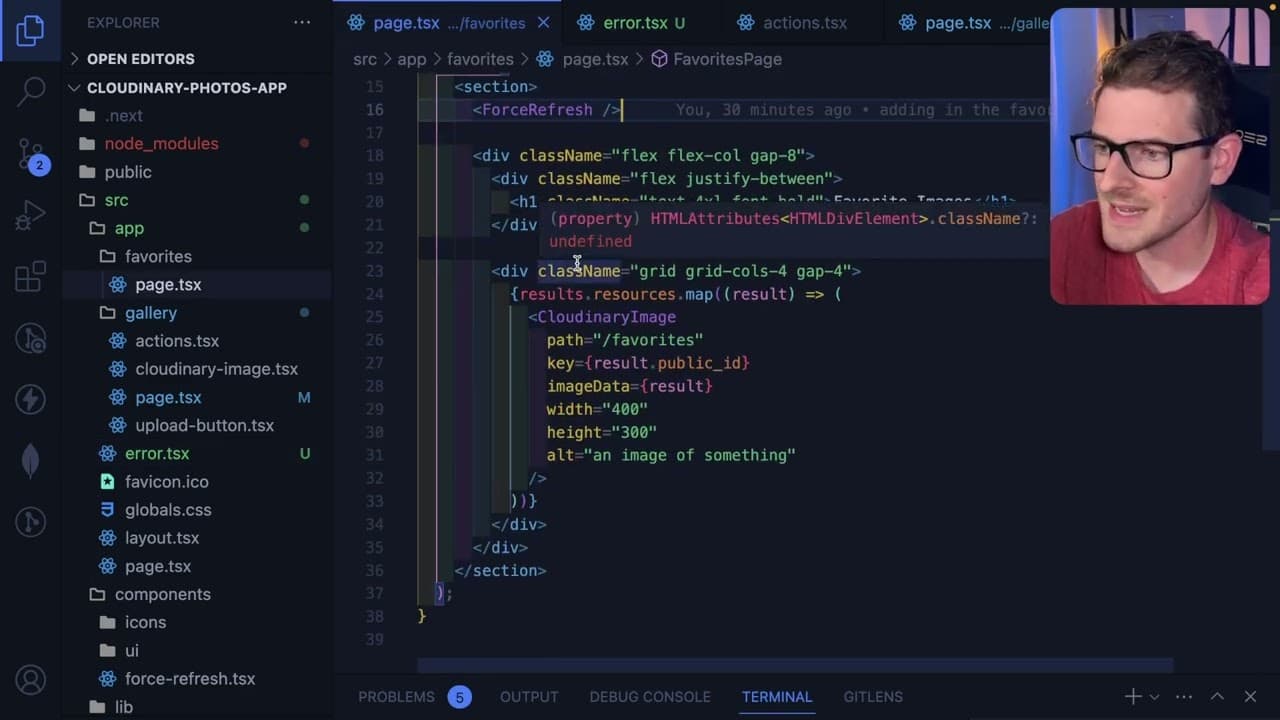Click favorites in the breadcrumb path
Viewport: 1280px width, 720px height.
point(480,59)
